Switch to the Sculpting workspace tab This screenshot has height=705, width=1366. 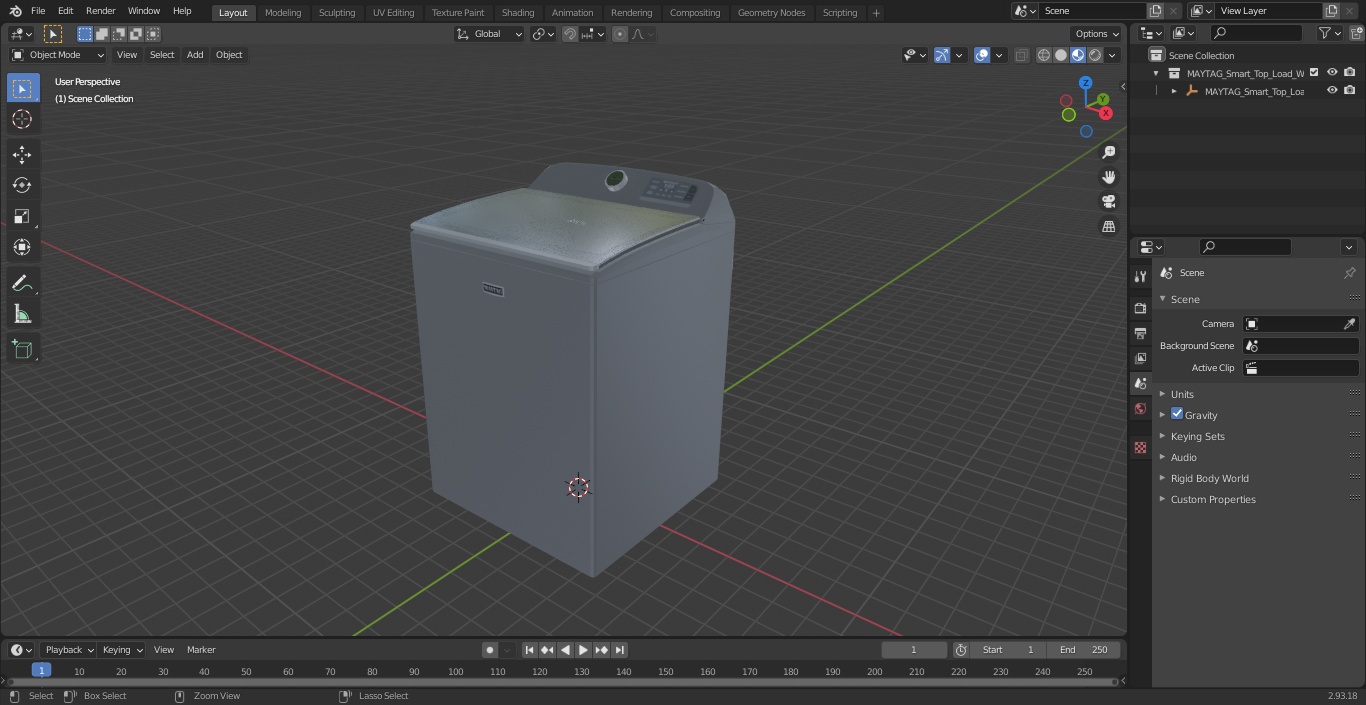pos(337,12)
